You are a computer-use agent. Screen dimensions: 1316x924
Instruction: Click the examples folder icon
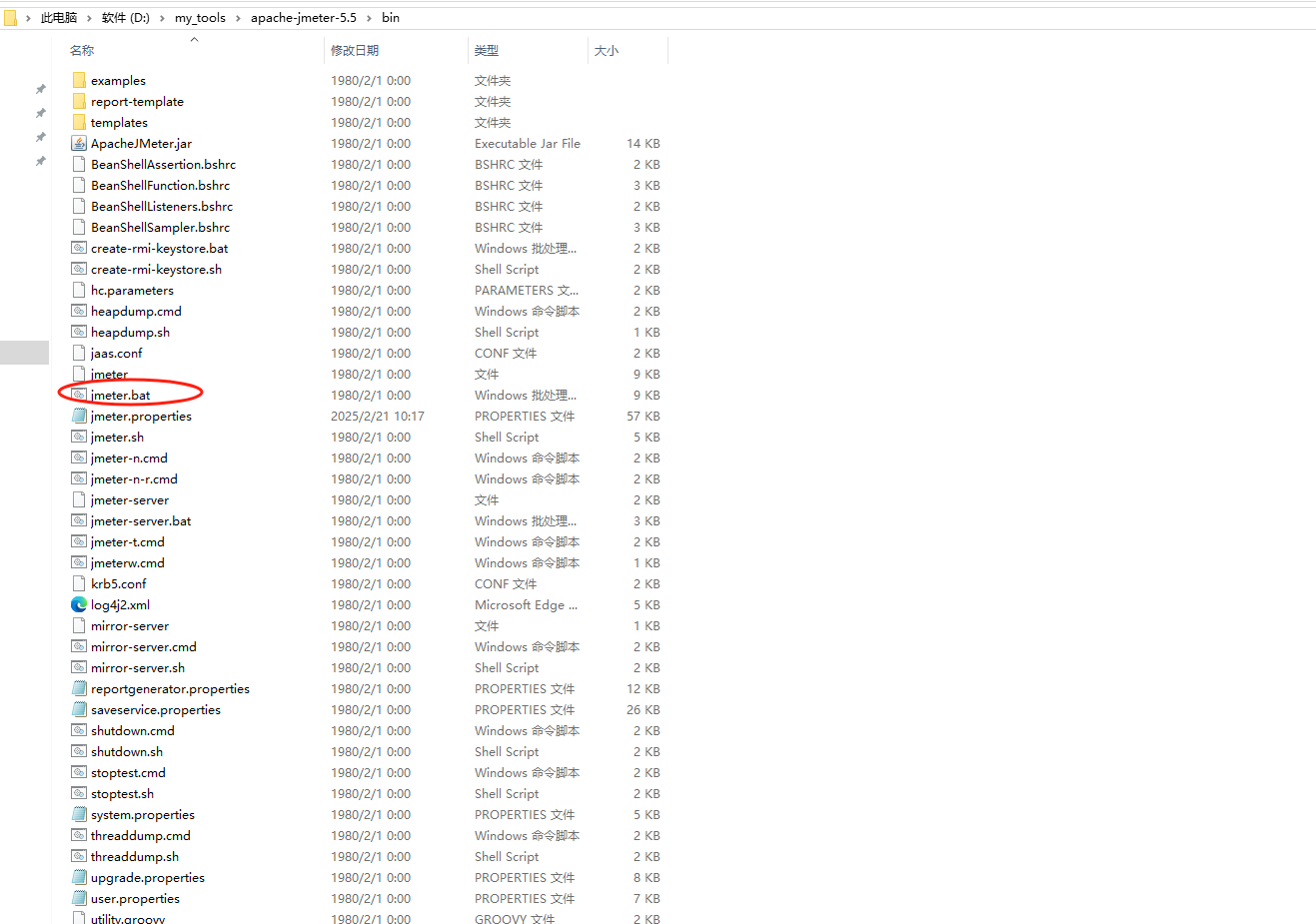tap(79, 80)
